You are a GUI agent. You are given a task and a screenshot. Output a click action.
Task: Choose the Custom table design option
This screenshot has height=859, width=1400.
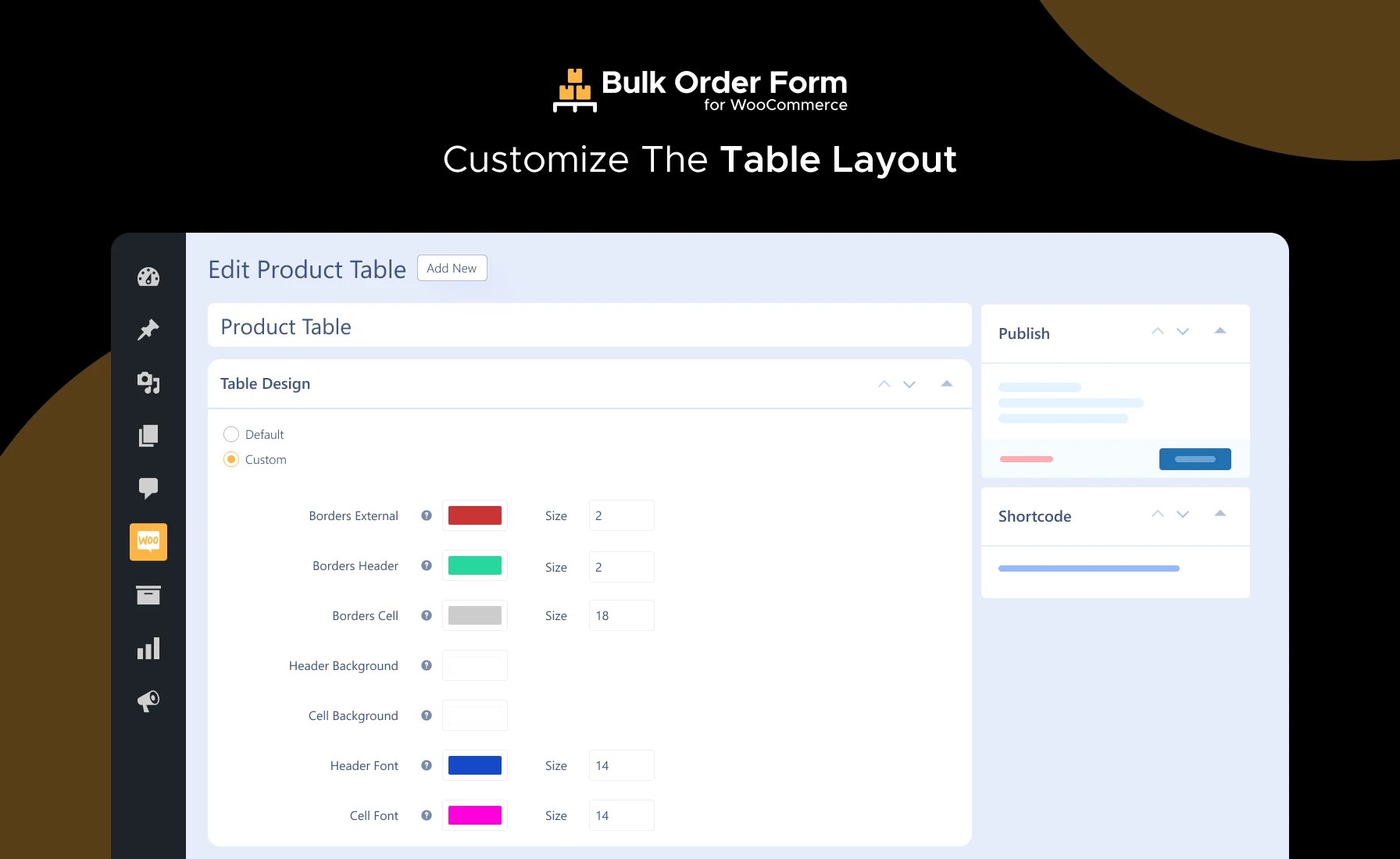click(x=231, y=459)
